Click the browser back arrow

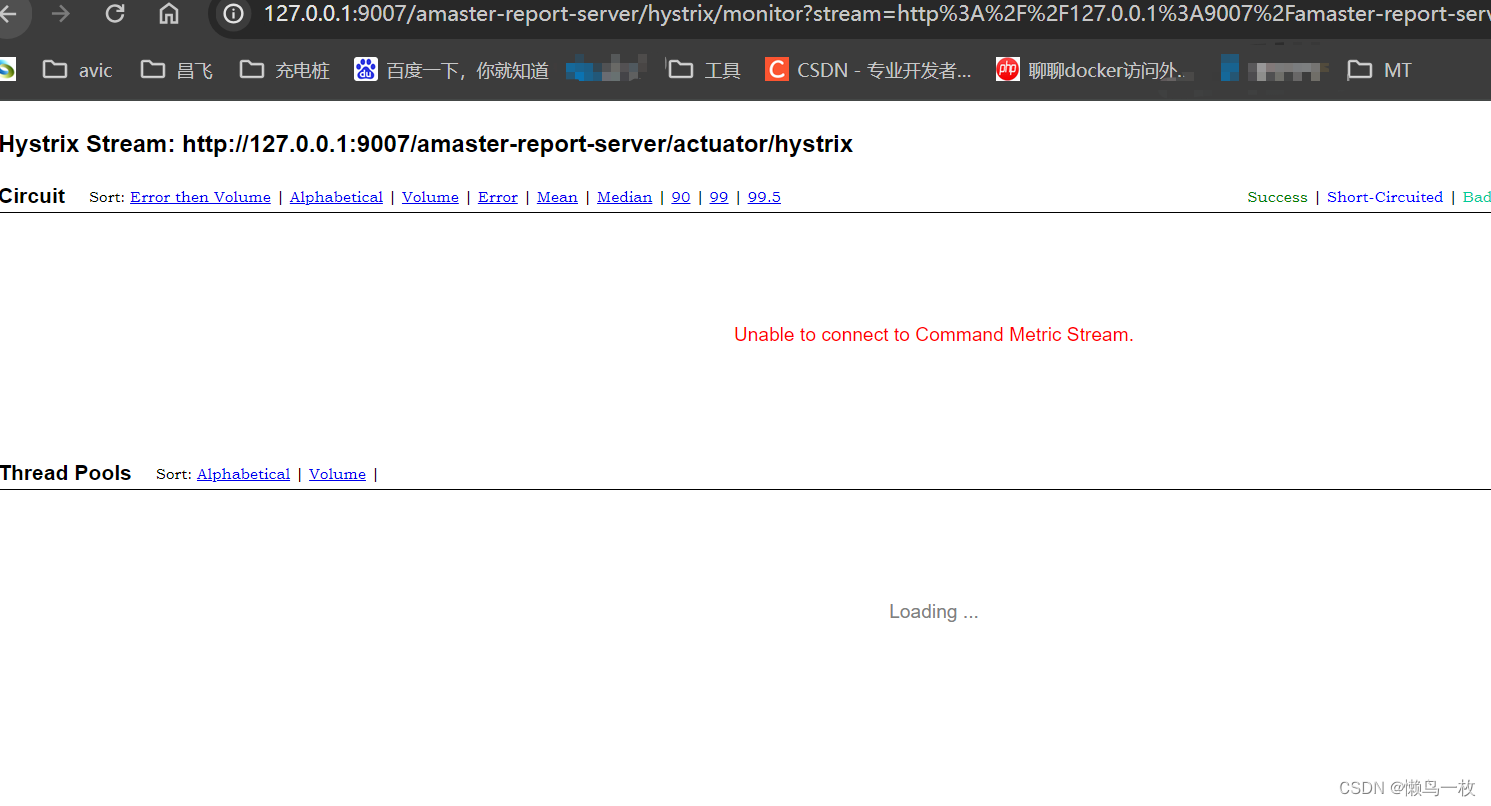[x=10, y=14]
